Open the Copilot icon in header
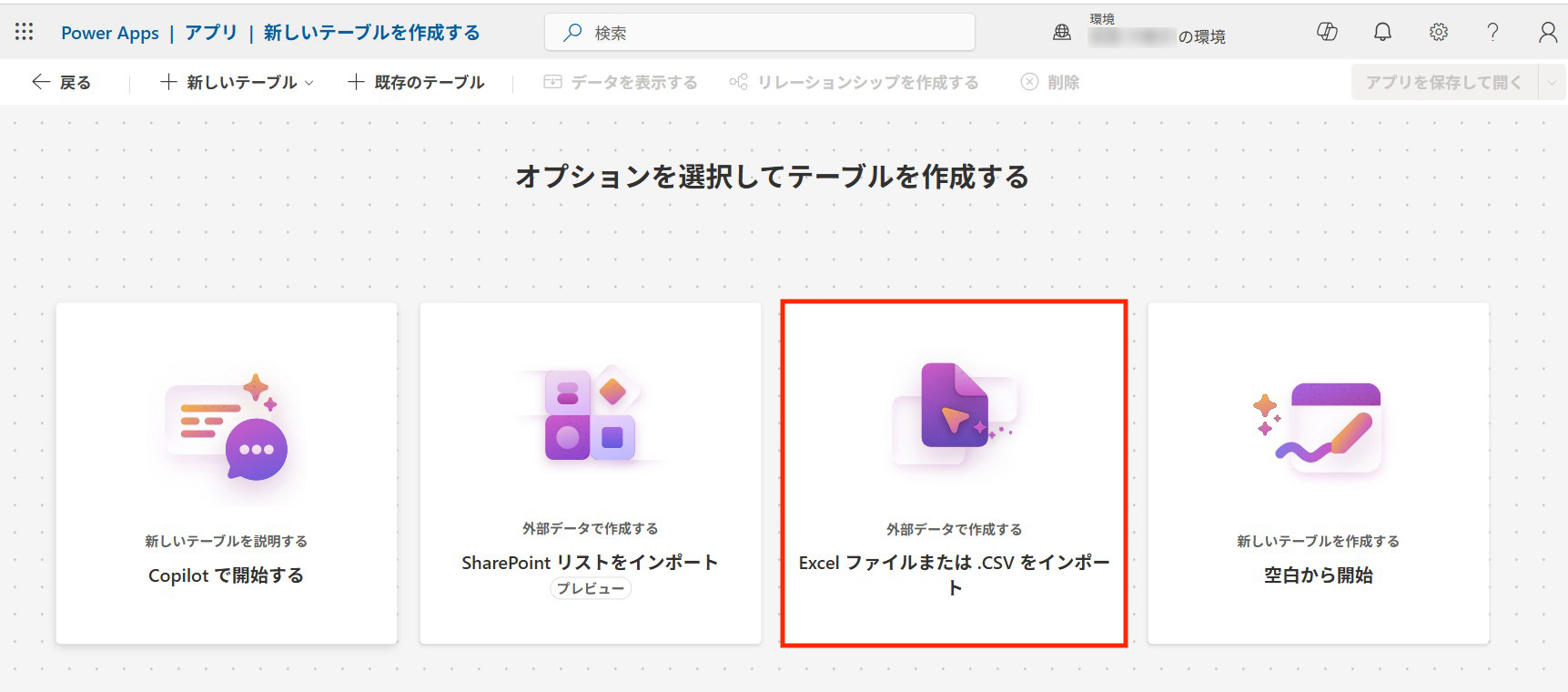The height and width of the screenshot is (692, 1568). [1327, 33]
